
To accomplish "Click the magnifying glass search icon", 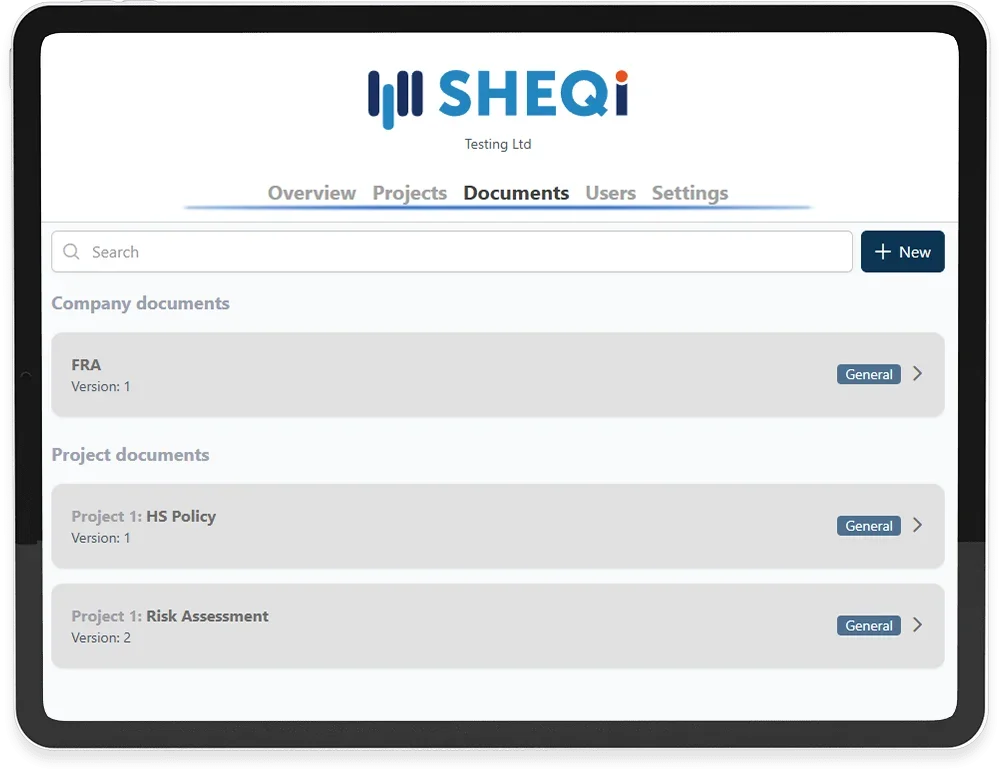I will [x=71, y=252].
